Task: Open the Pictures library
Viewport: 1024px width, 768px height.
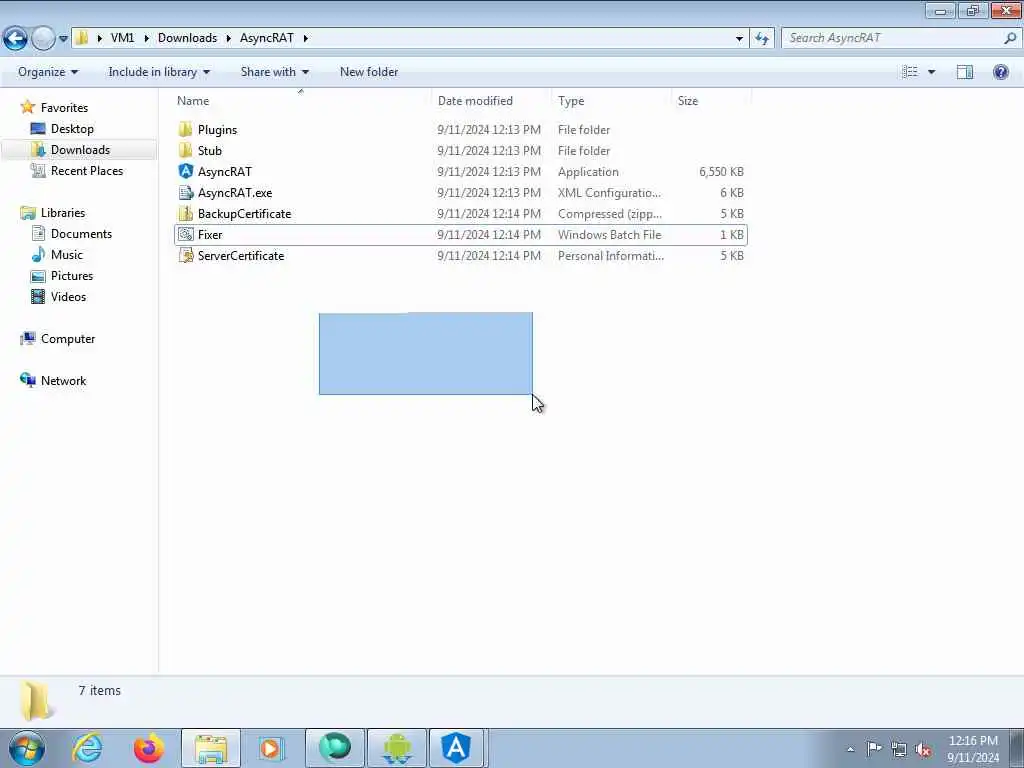Action: point(72,276)
